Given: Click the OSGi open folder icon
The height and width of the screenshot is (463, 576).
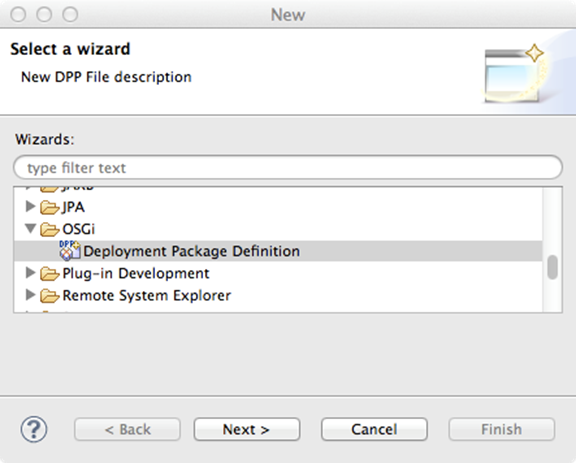Looking at the screenshot, I should [50, 229].
